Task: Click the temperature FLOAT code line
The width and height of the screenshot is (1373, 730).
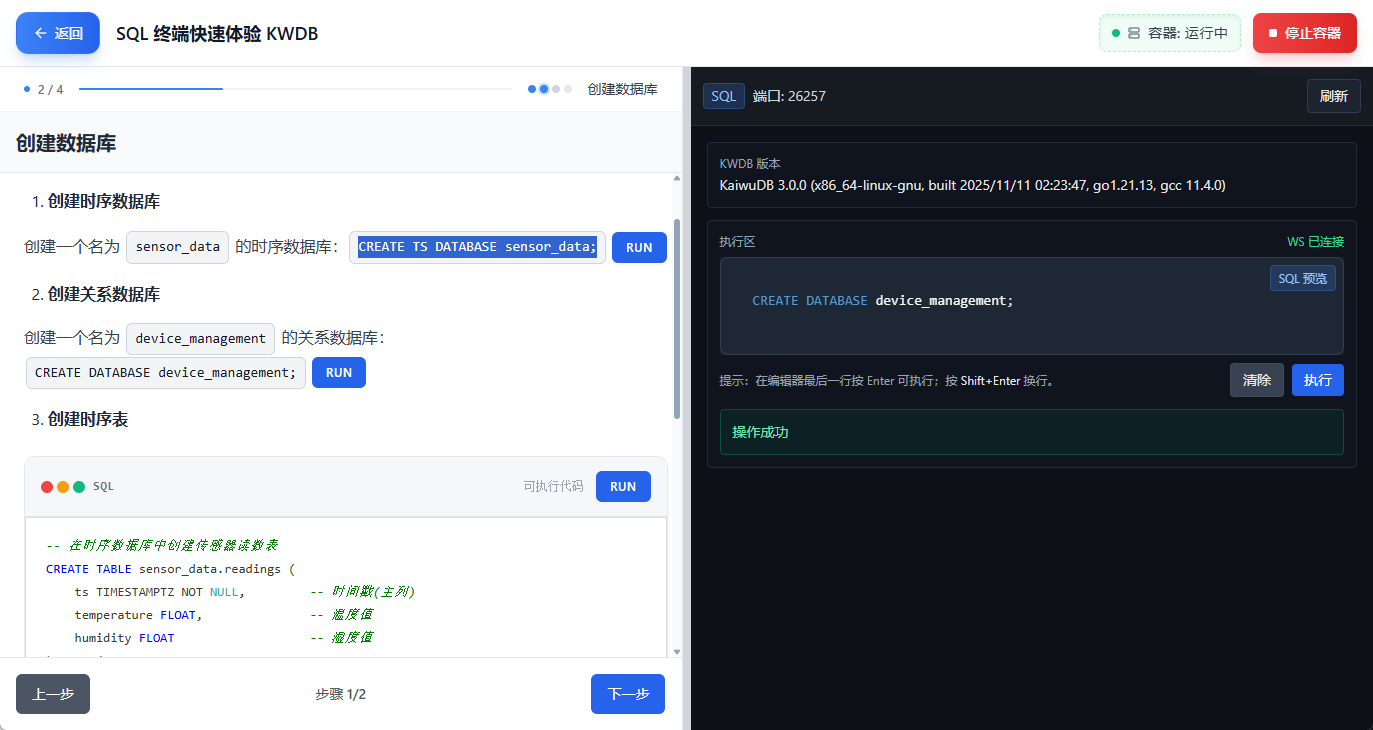Action: [x=138, y=615]
